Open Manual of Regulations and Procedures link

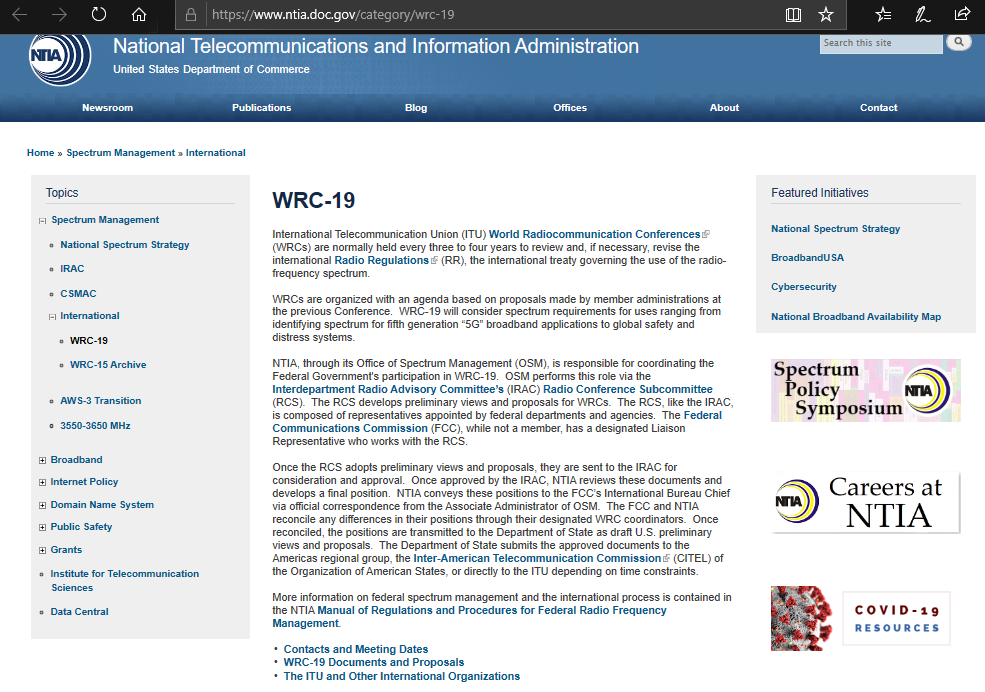469,617
